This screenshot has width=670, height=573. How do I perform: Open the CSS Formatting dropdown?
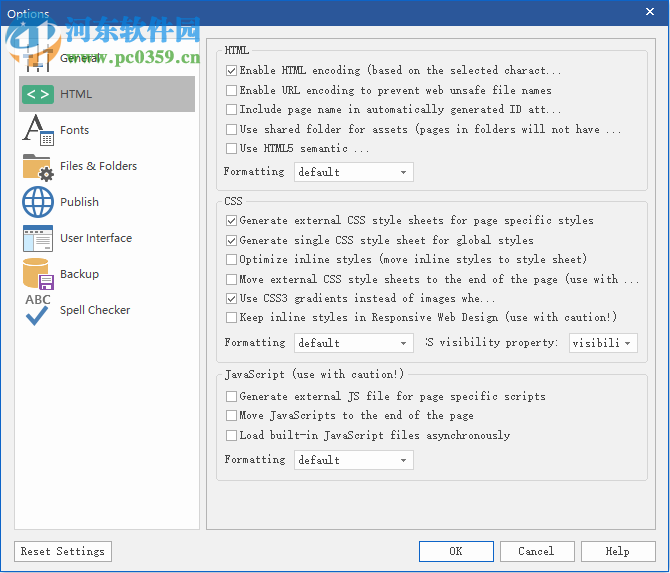tap(353, 343)
